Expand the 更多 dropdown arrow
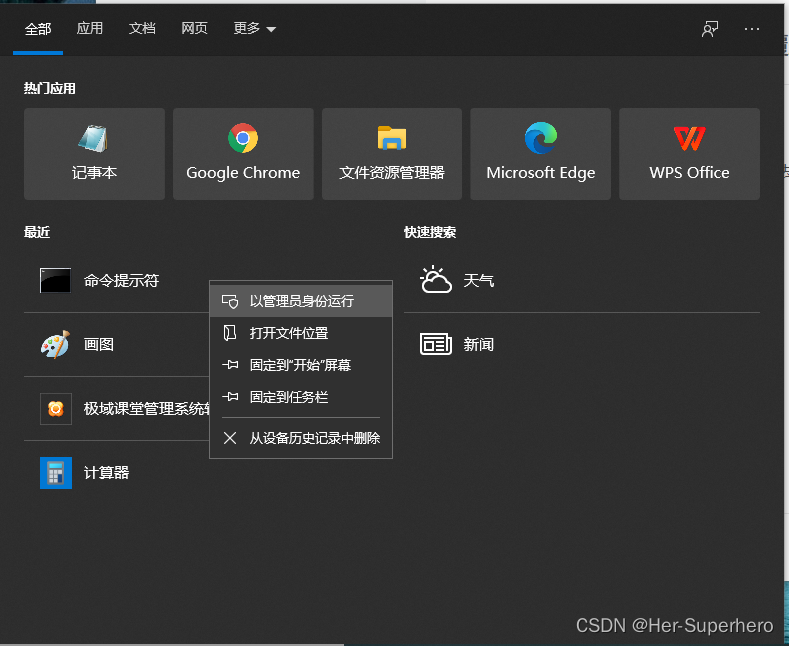 click(x=271, y=29)
